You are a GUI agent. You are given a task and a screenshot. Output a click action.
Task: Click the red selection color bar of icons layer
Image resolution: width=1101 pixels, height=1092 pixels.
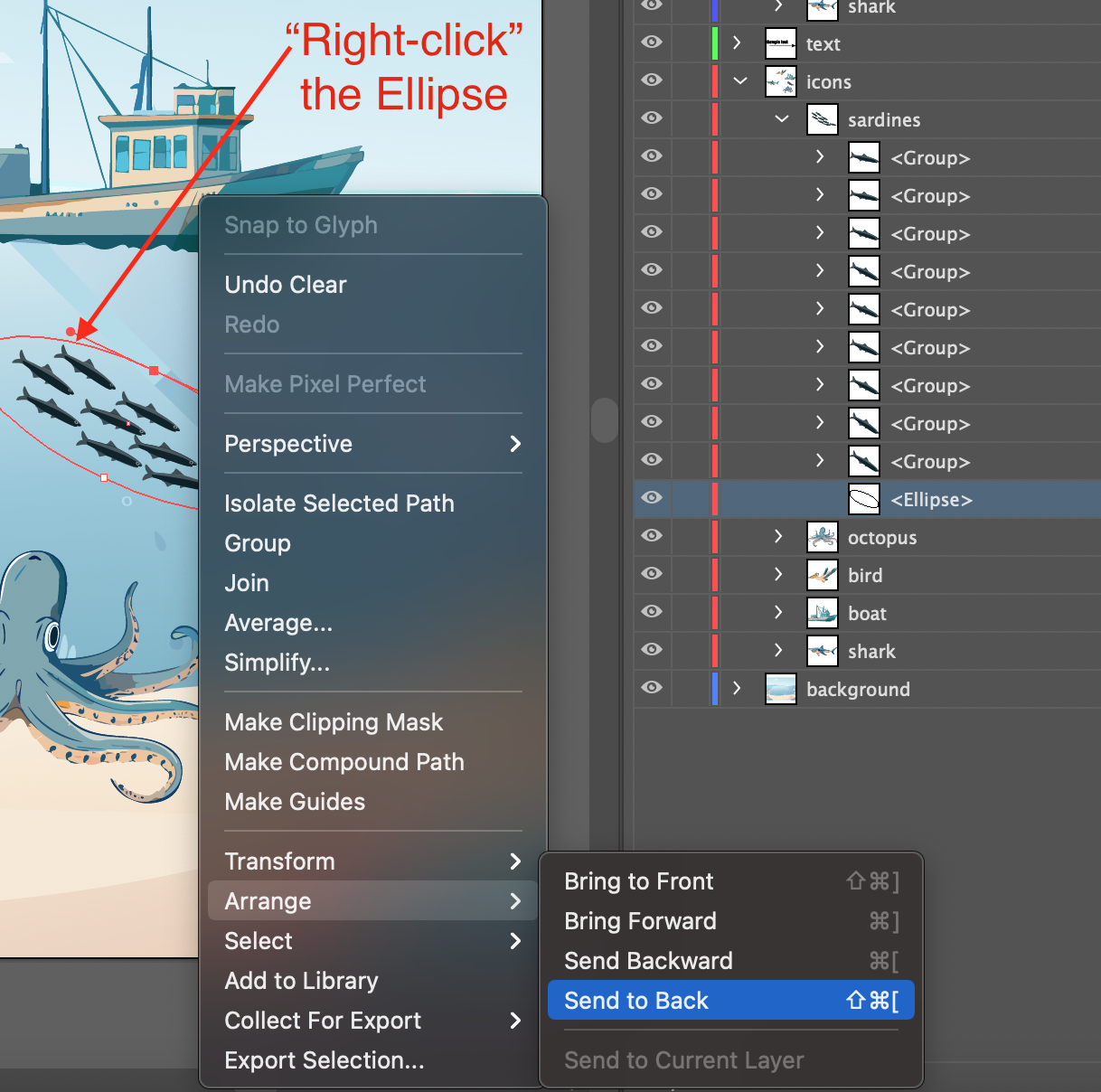click(714, 81)
